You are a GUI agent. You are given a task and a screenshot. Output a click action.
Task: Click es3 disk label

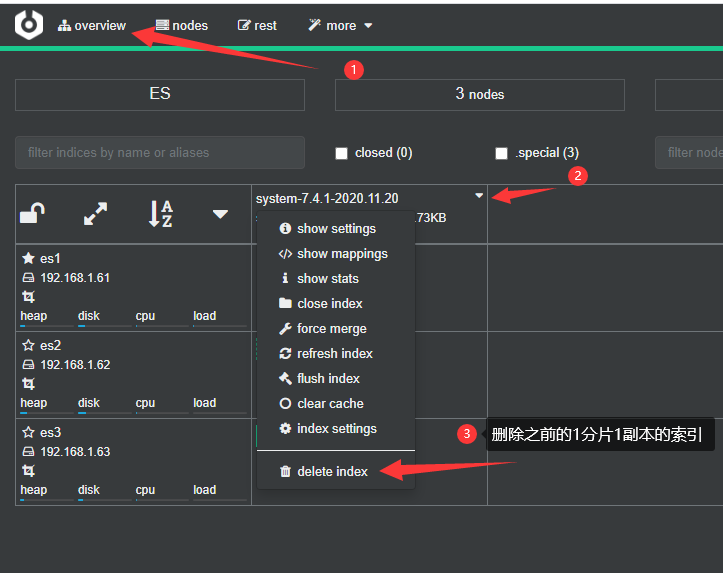[89, 490]
